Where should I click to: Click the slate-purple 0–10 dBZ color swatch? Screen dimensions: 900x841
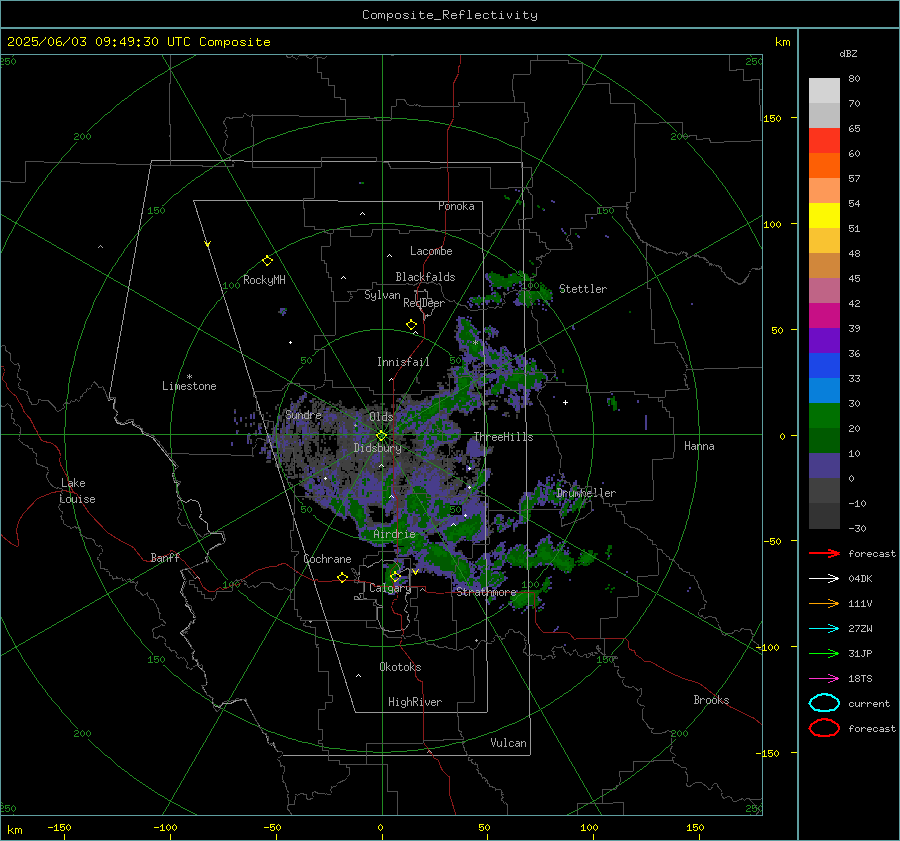point(824,466)
